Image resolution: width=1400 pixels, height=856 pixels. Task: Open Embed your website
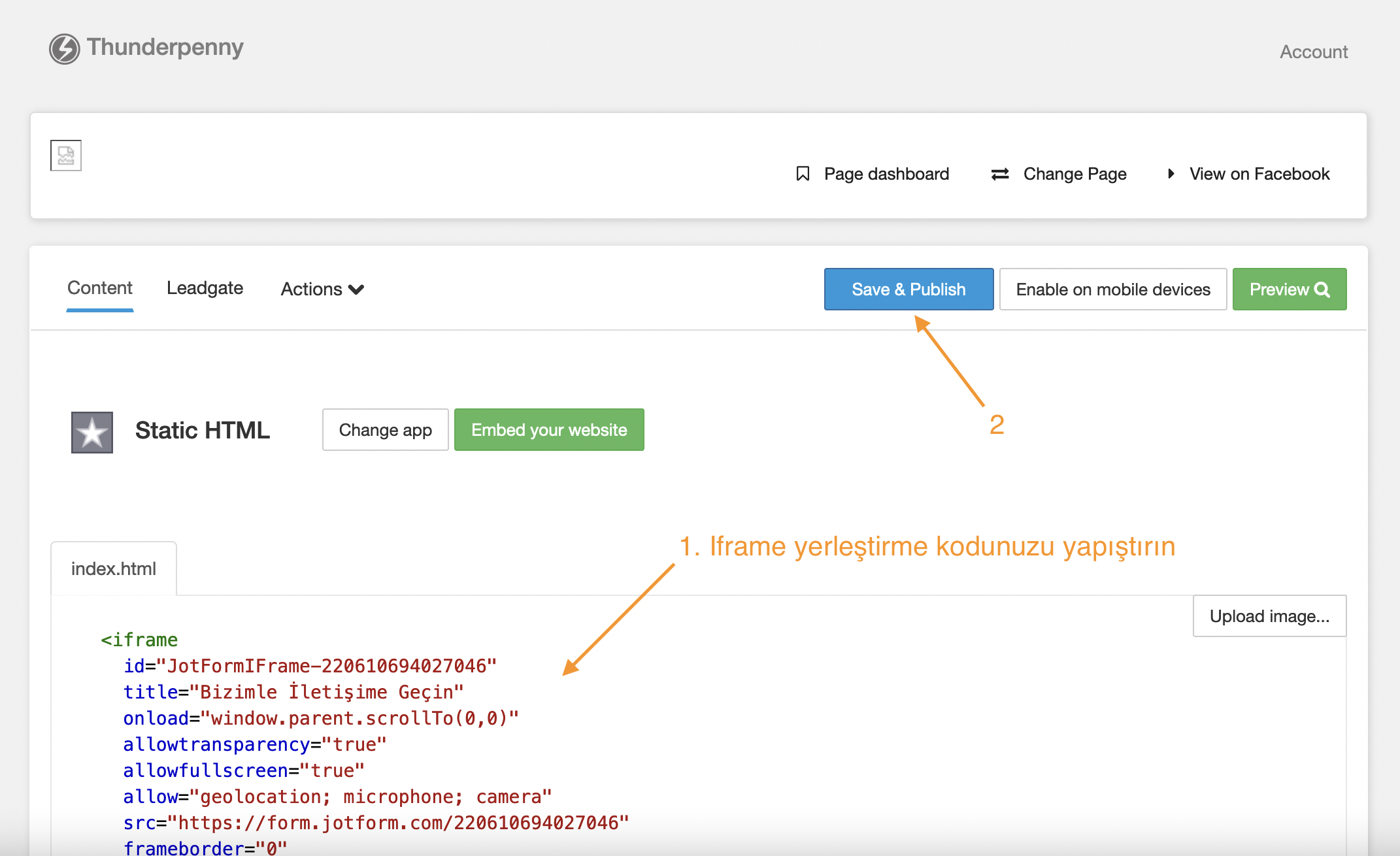pos(548,429)
